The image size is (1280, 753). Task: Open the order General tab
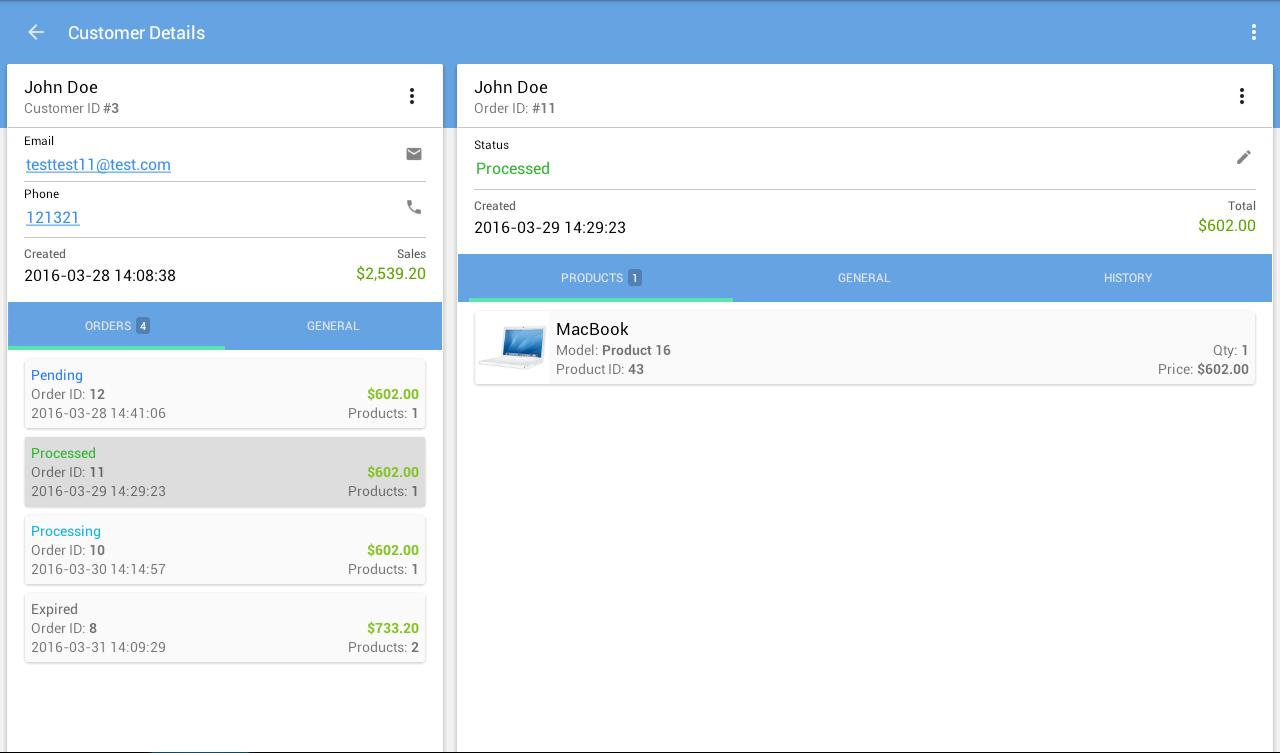click(x=864, y=278)
